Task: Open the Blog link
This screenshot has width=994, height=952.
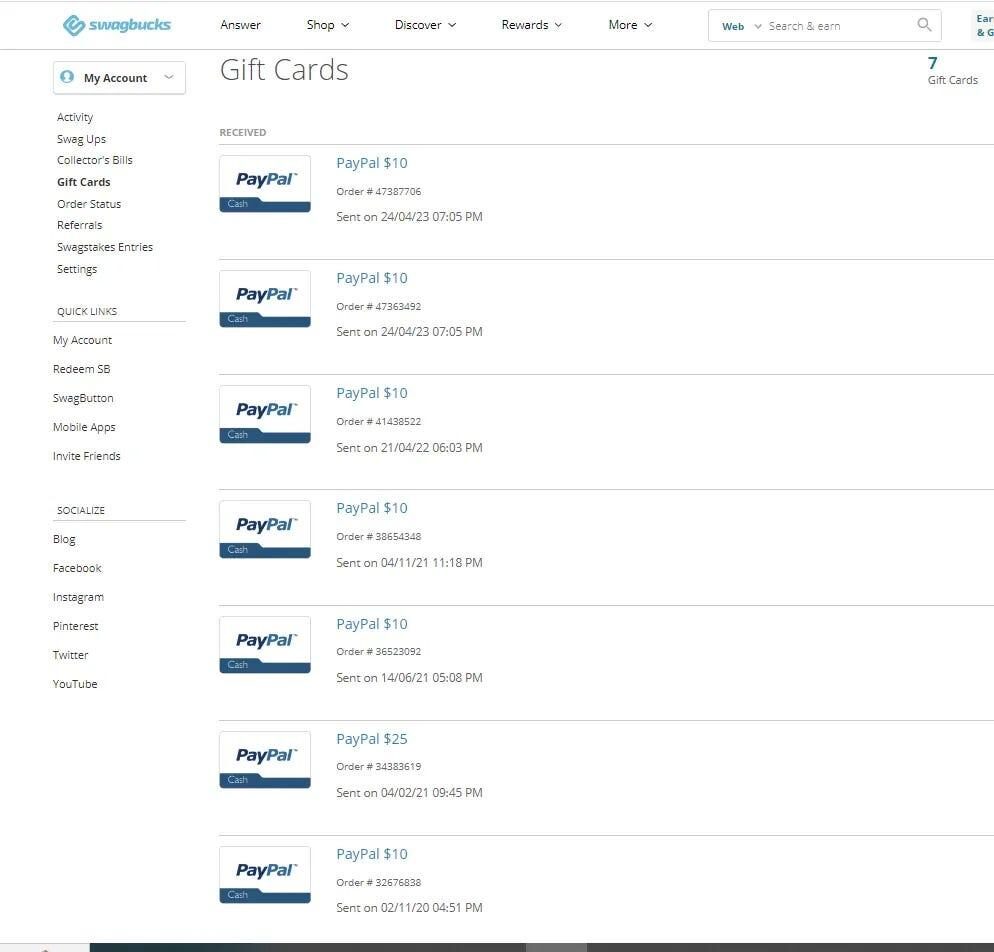Action: pos(64,539)
